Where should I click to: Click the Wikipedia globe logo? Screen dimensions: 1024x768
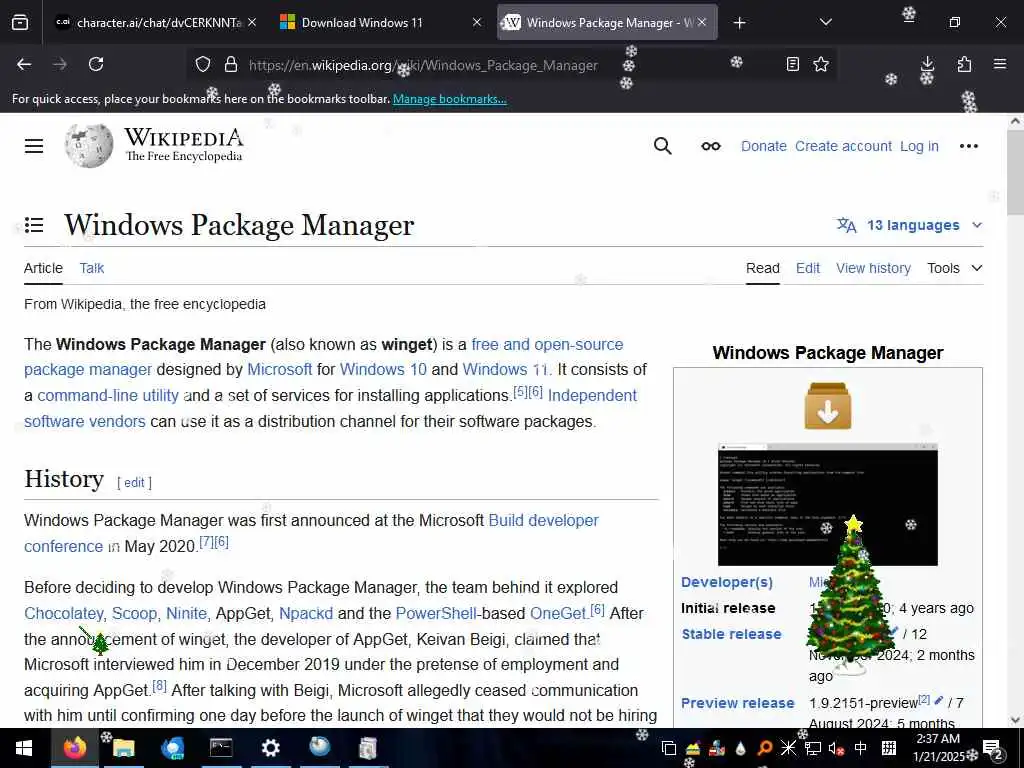pyautogui.click(x=89, y=145)
